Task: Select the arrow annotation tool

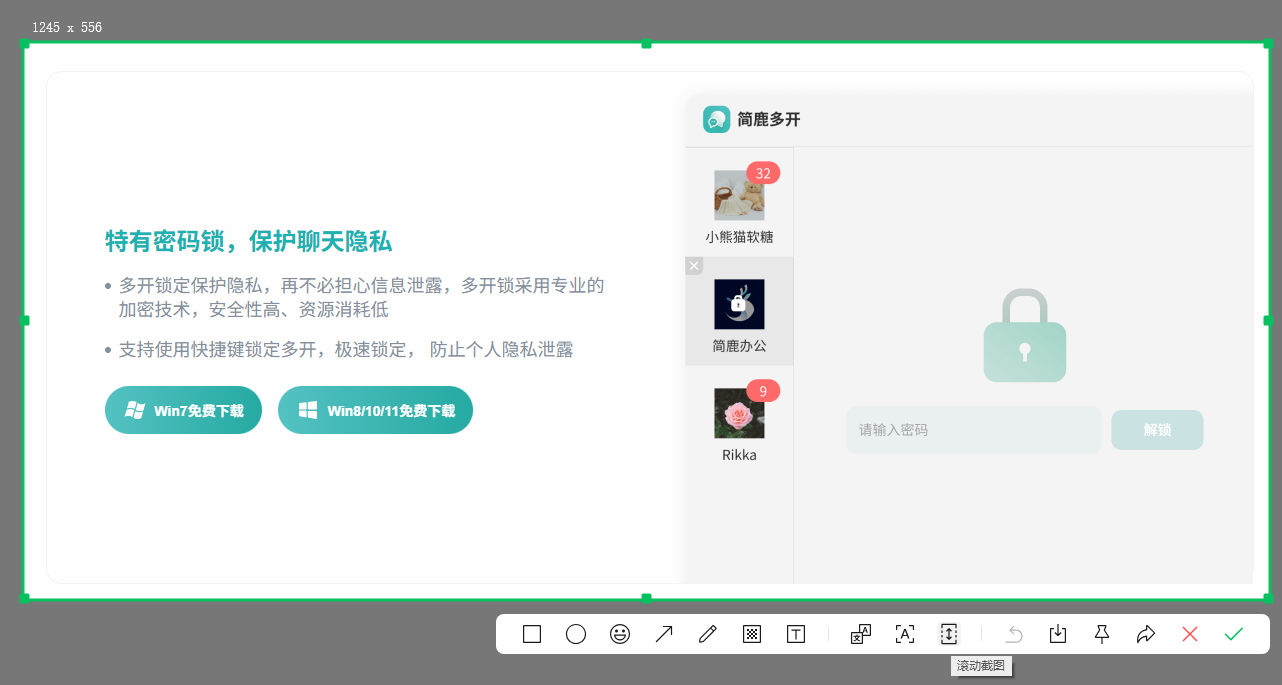Action: tap(663, 634)
